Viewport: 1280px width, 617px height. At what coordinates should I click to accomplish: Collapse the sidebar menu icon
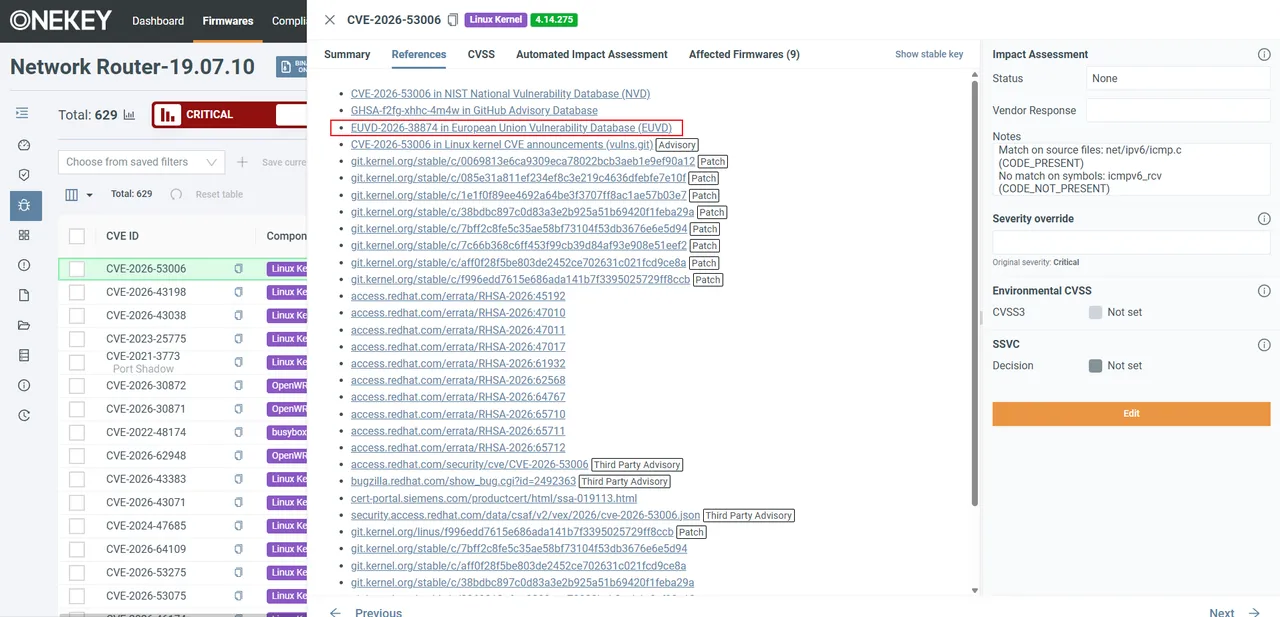pos(22,114)
